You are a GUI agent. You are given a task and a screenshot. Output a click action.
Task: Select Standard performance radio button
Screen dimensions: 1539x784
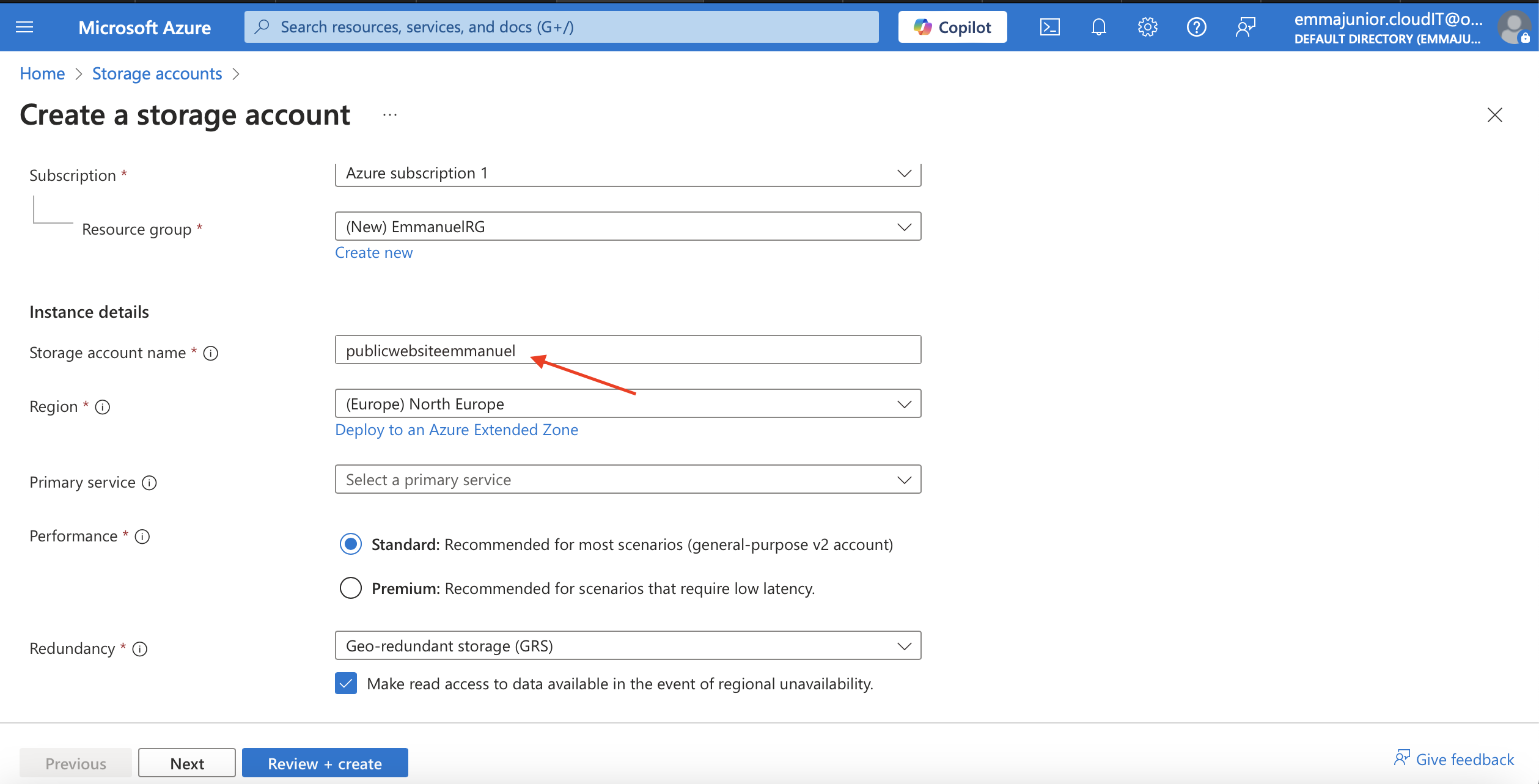coord(351,544)
